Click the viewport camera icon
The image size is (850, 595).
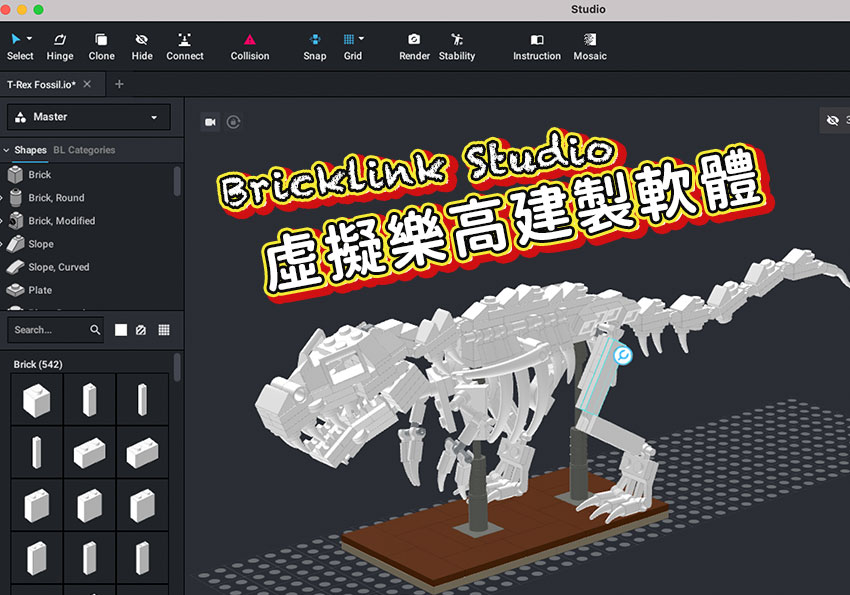click(x=210, y=122)
